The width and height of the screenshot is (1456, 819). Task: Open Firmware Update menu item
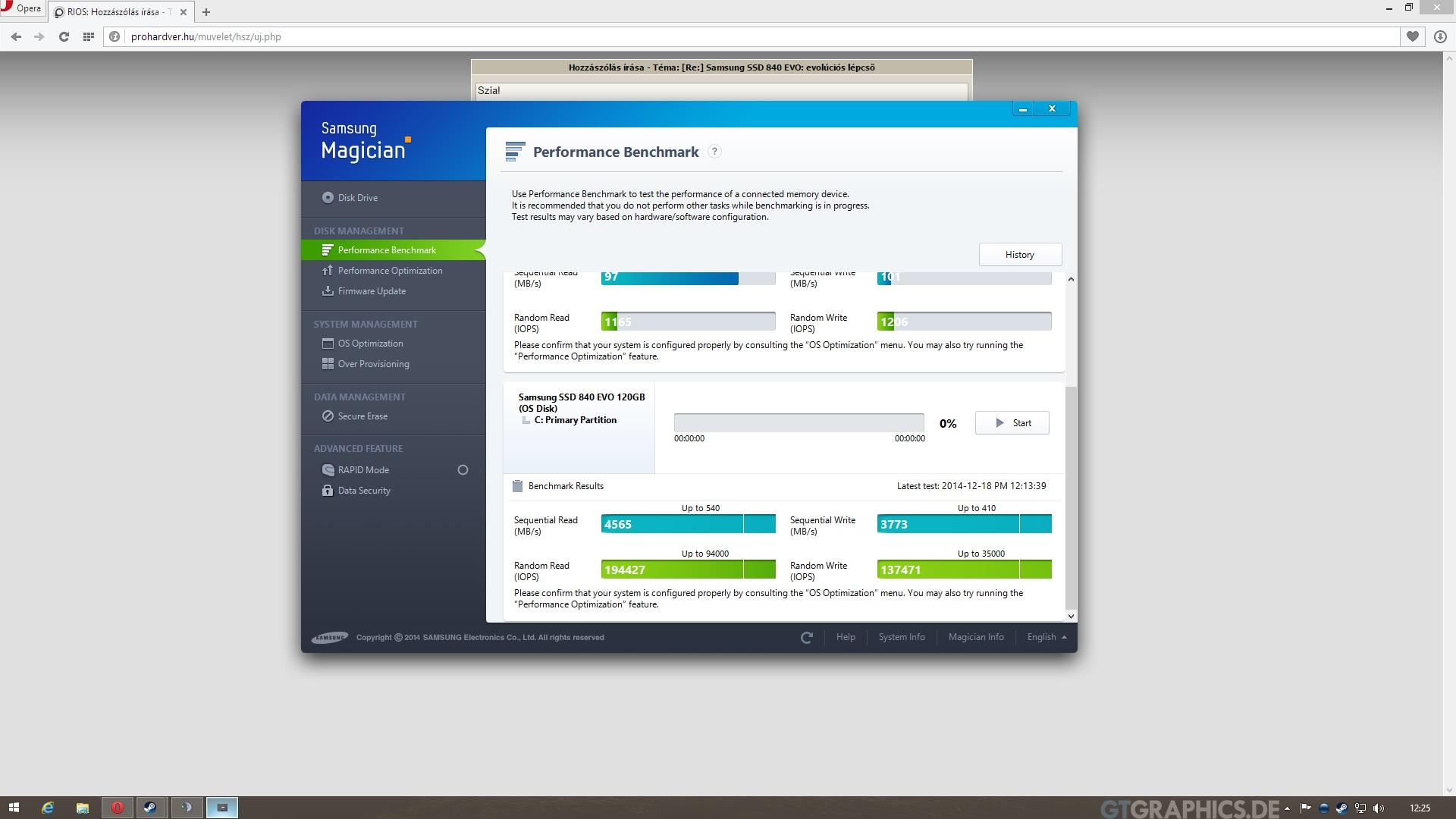point(372,290)
